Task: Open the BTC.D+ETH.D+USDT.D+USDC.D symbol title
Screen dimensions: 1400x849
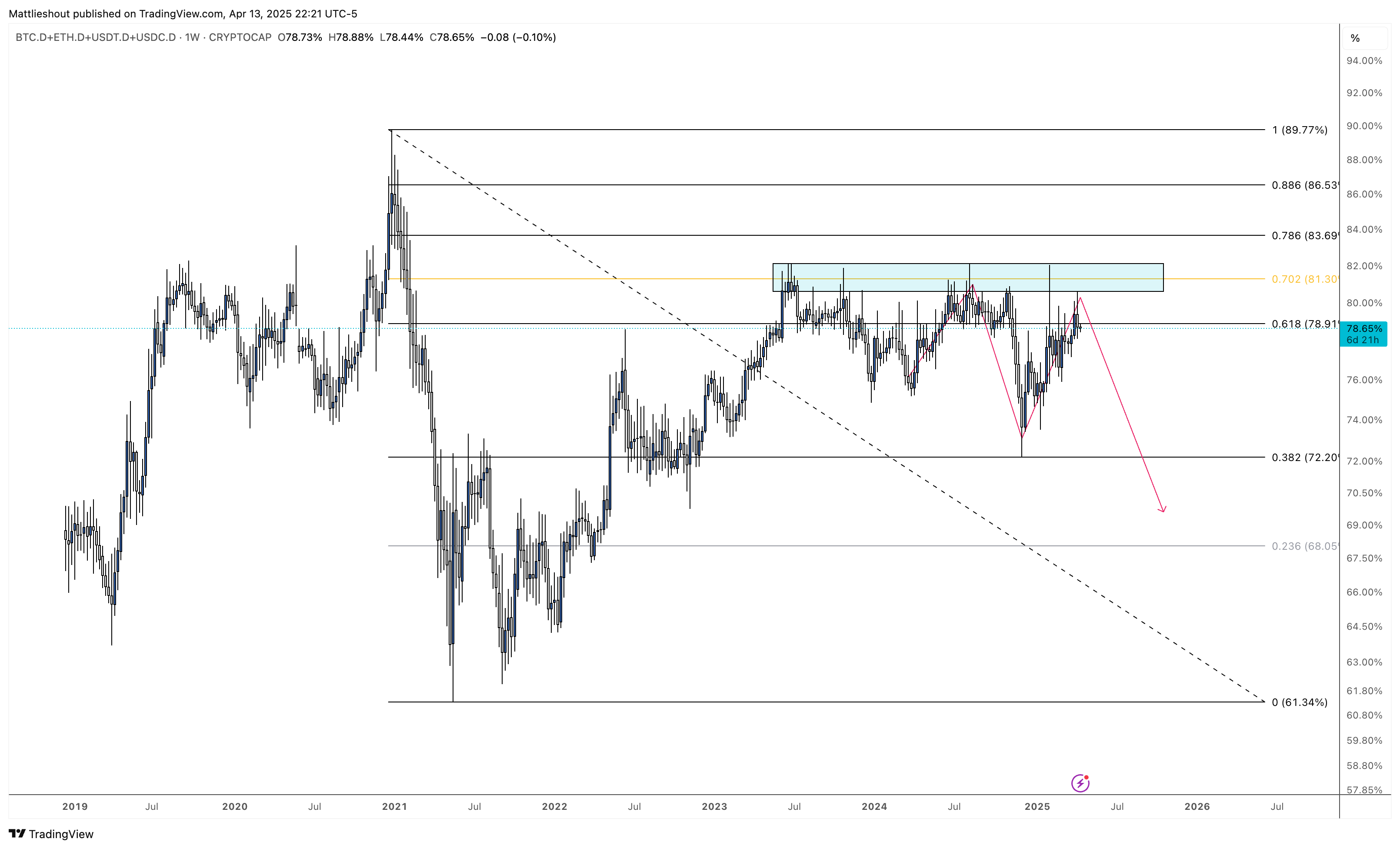Action: click(x=96, y=37)
